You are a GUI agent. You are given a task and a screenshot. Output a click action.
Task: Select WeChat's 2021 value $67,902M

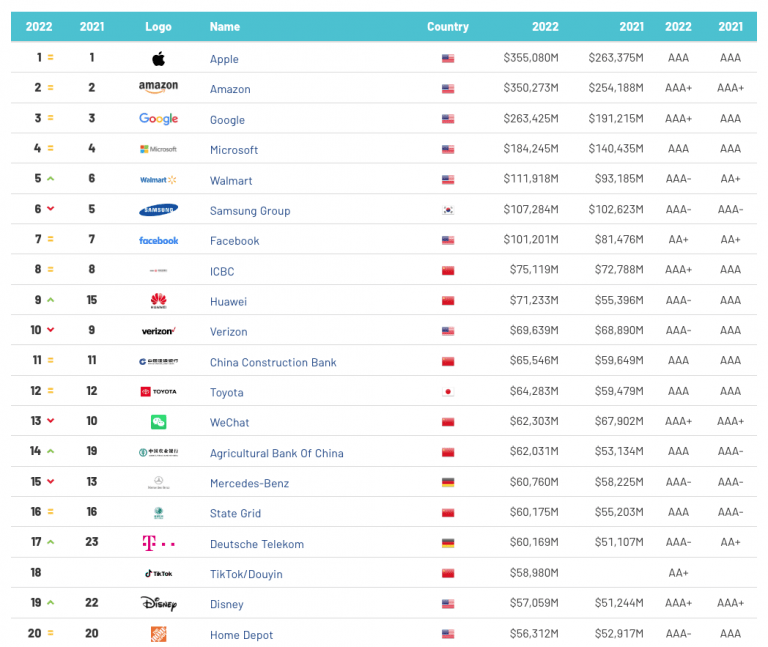(619, 421)
